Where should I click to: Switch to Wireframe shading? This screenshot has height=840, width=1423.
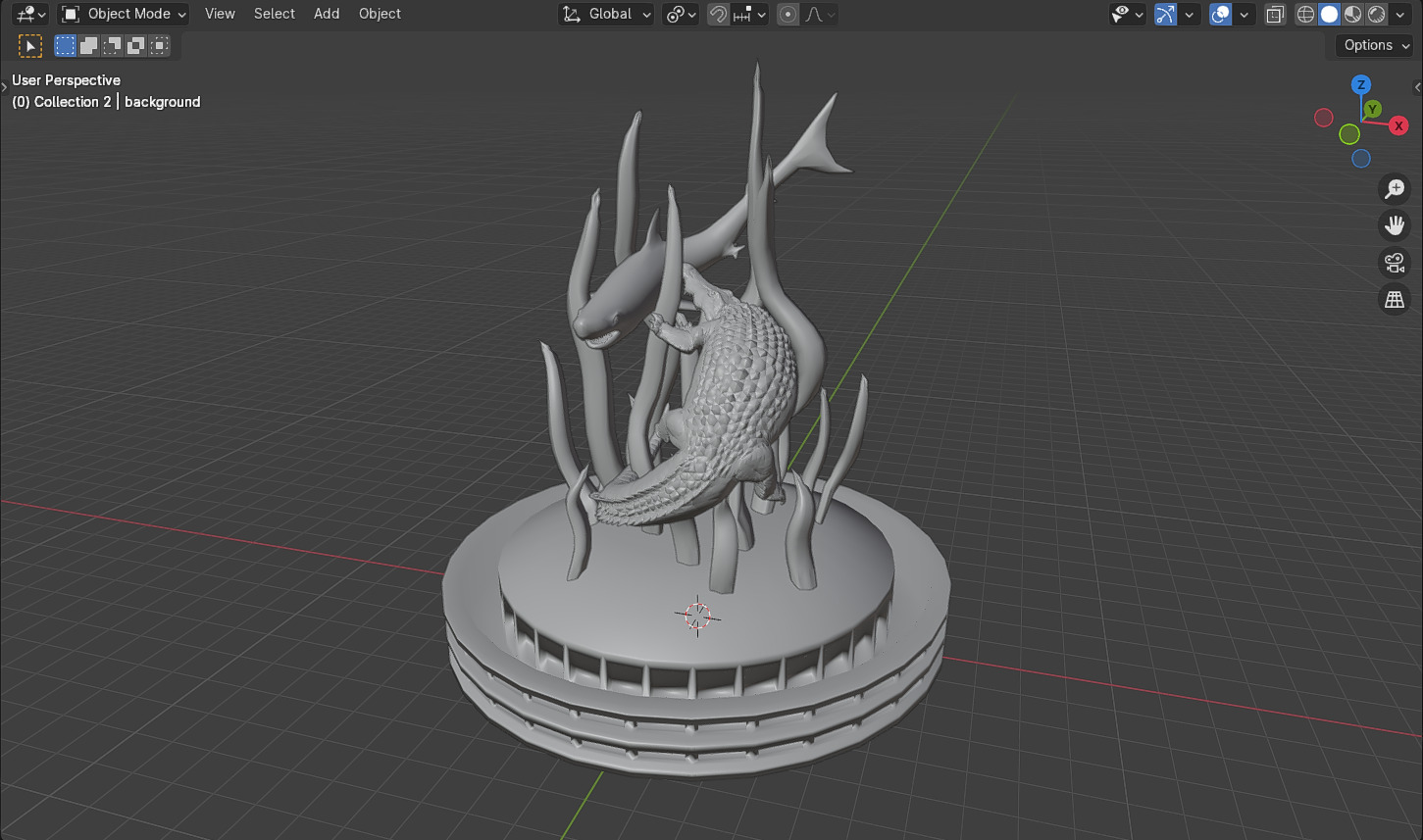tap(1305, 14)
